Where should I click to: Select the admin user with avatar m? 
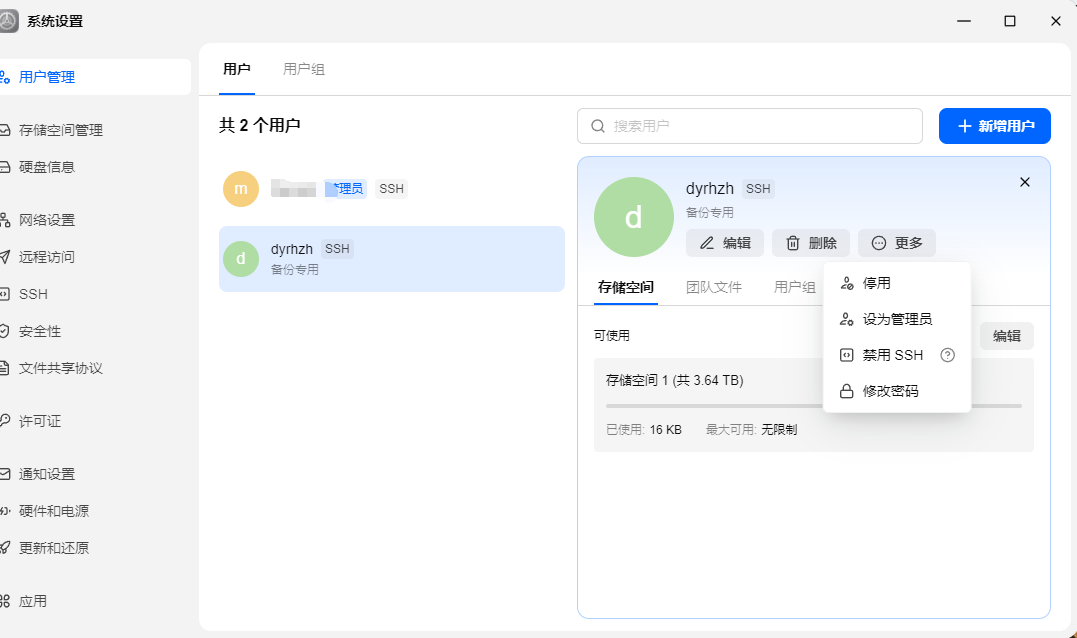pyautogui.click(x=392, y=189)
